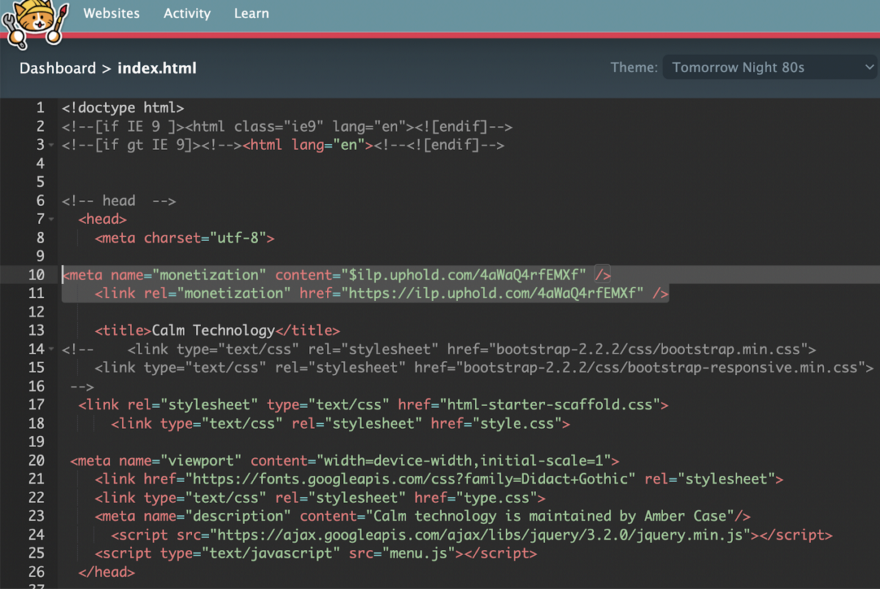880x589 pixels.
Task: Click the type.css stylesheet line
Action: point(320,497)
